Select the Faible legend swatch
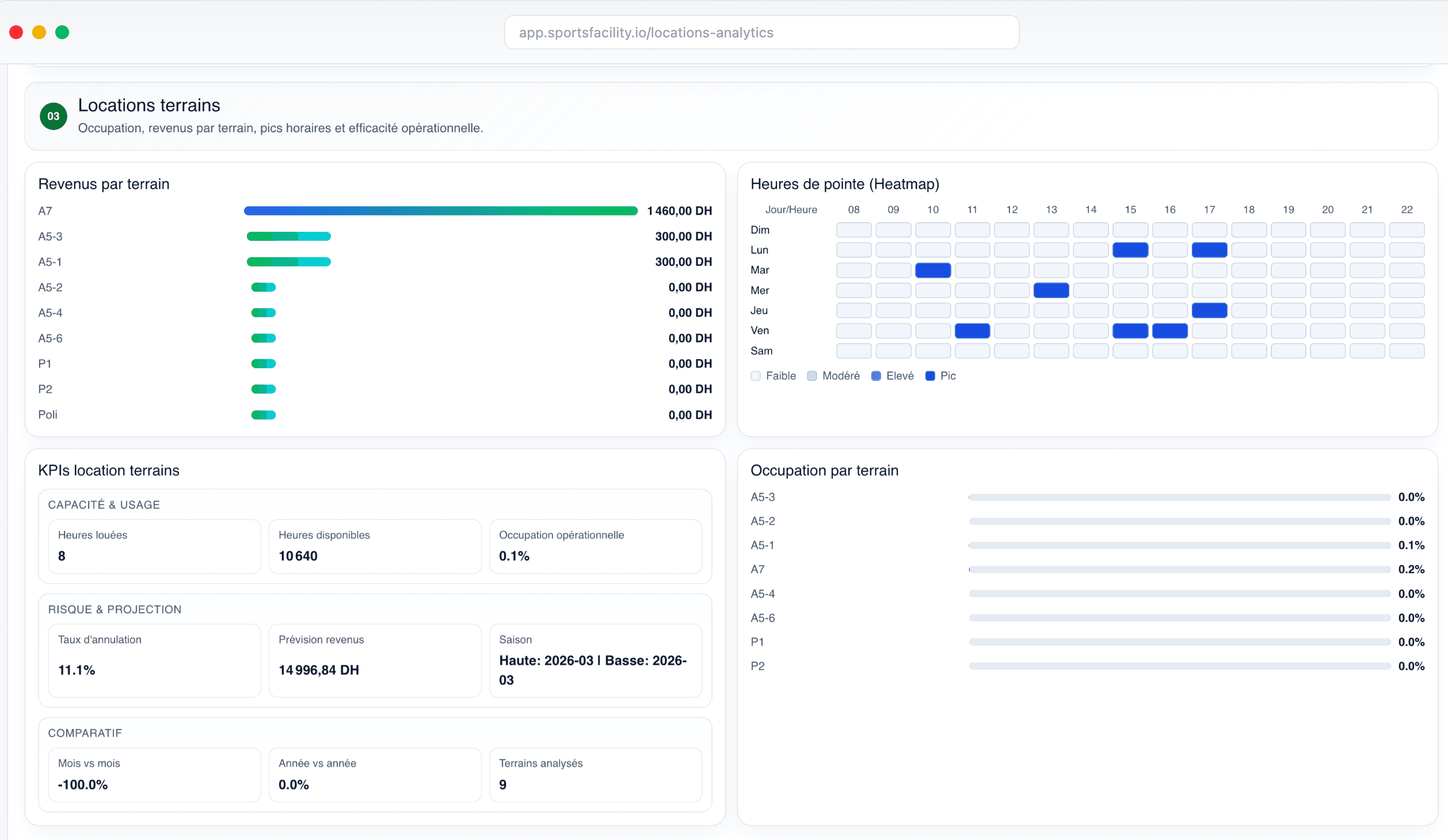 click(x=756, y=376)
